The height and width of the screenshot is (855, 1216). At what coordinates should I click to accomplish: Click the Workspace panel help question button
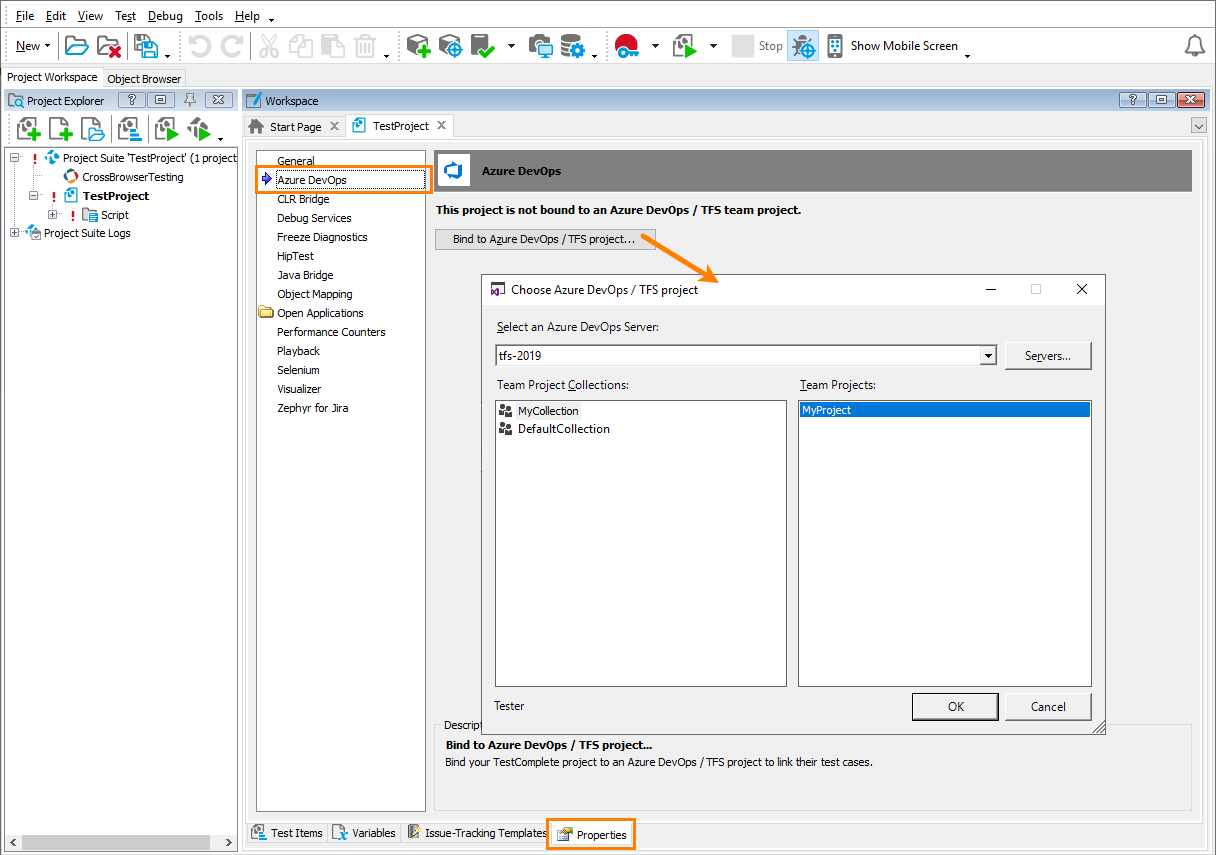[1132, 100]
